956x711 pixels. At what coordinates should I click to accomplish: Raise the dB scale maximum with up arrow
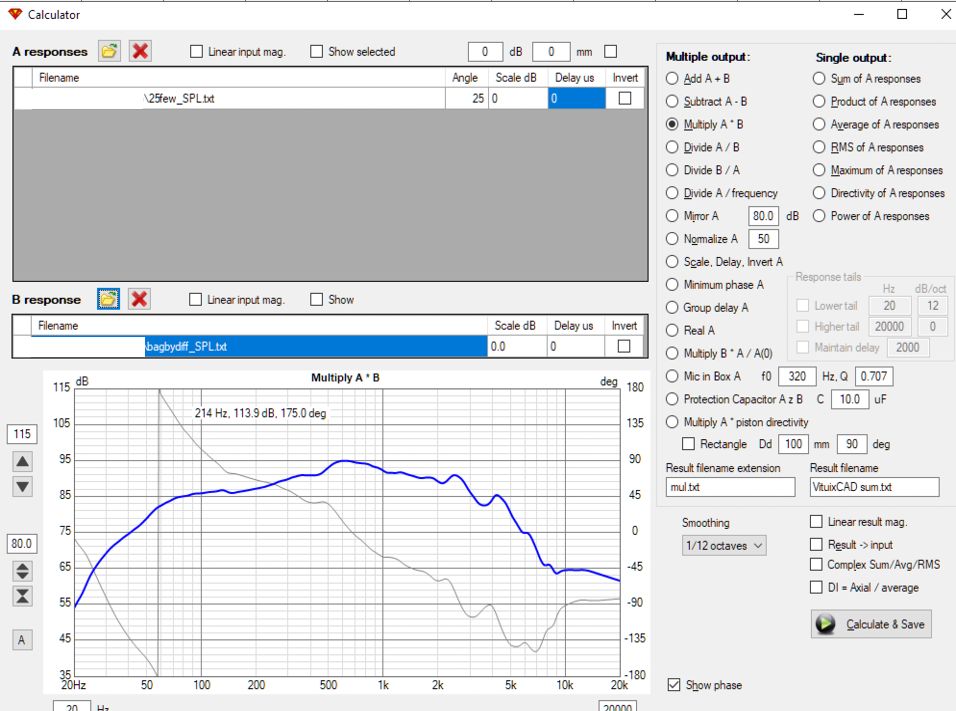click(23, 462)
